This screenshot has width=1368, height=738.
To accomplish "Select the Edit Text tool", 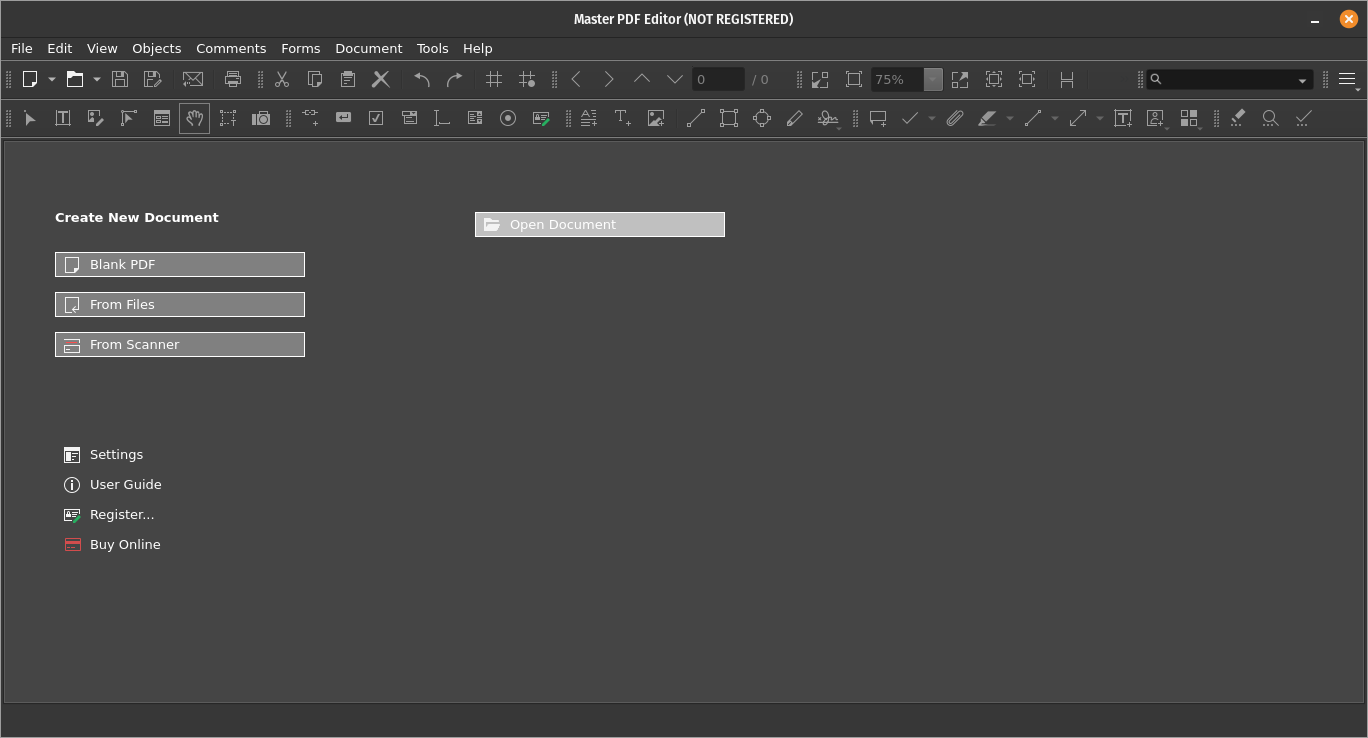I will tap(63, 118).
